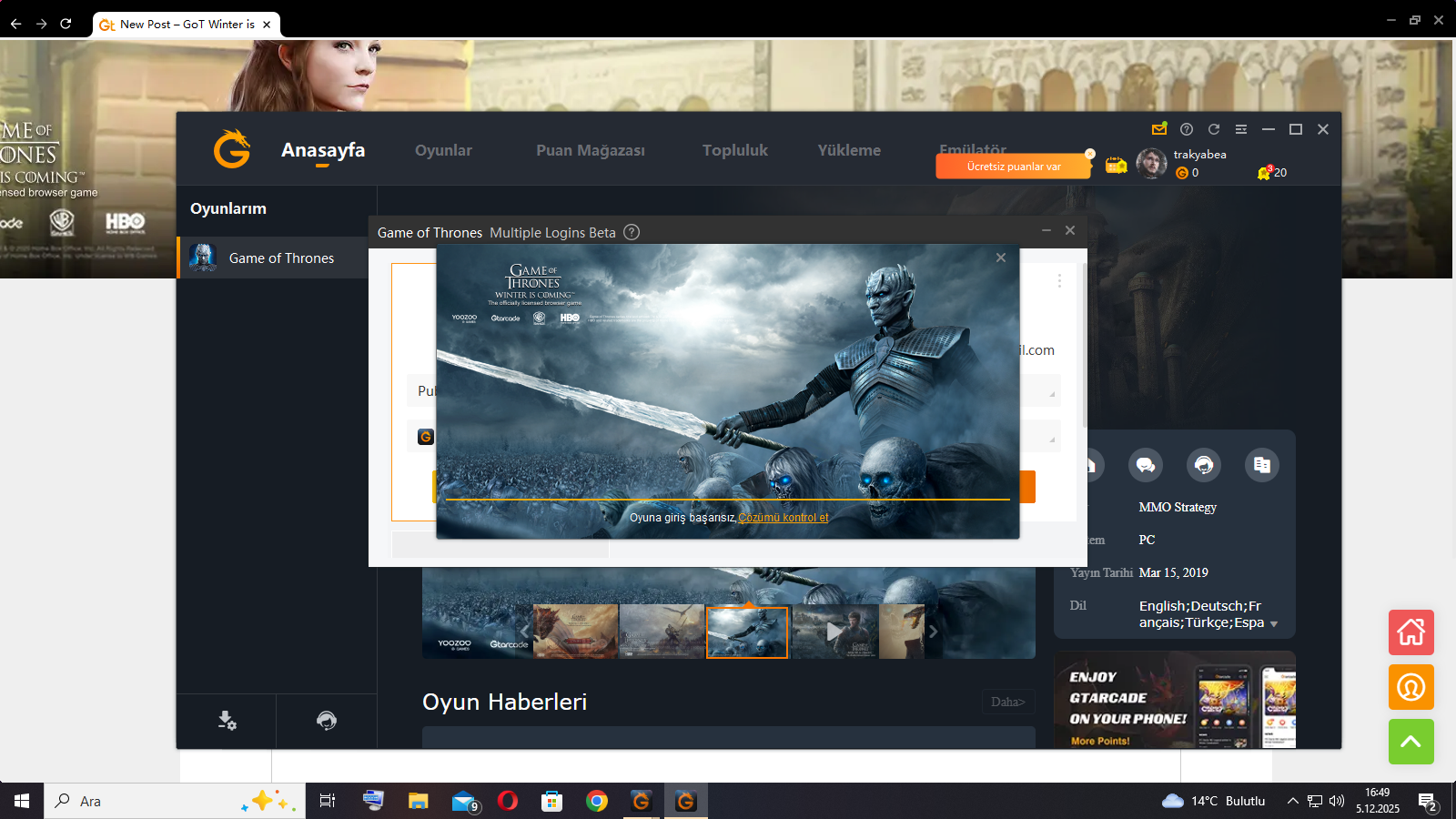Screen dimensions: 1456x819
Task: Click the download manager icon in sidebar footer
Action: click(x=227, y=721)
